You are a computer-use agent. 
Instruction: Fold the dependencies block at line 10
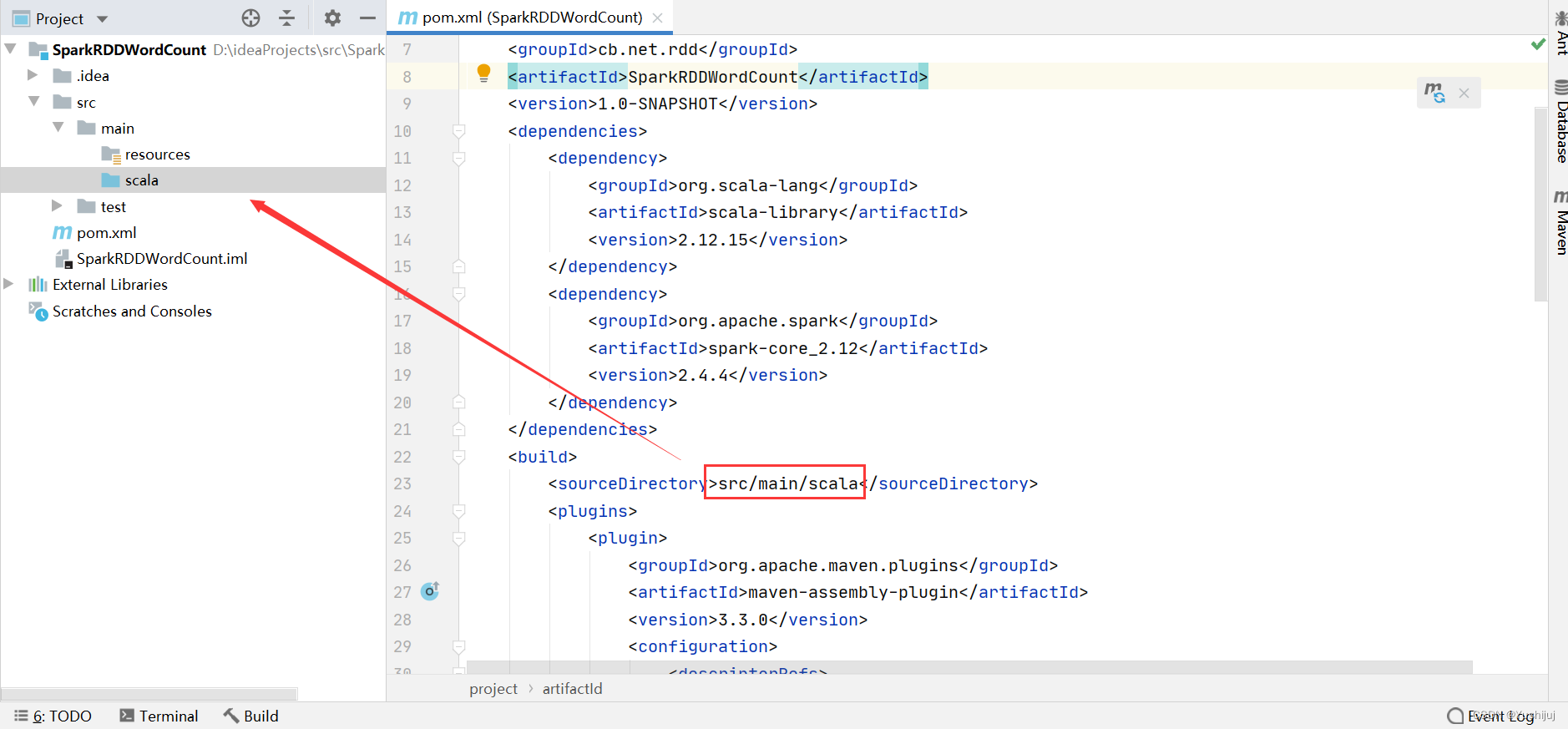coord(458,131)
